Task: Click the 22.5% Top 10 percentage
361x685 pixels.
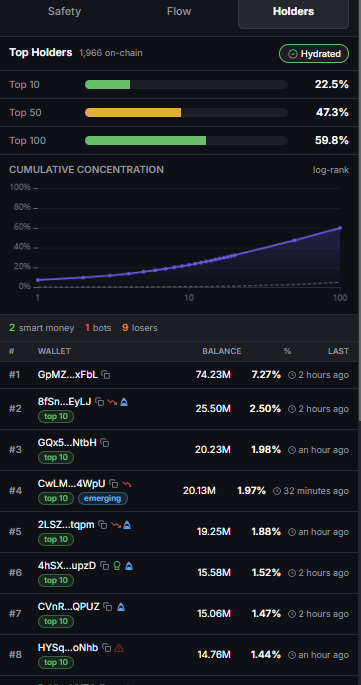Action: pyautogui.click(x=332, y=84)
